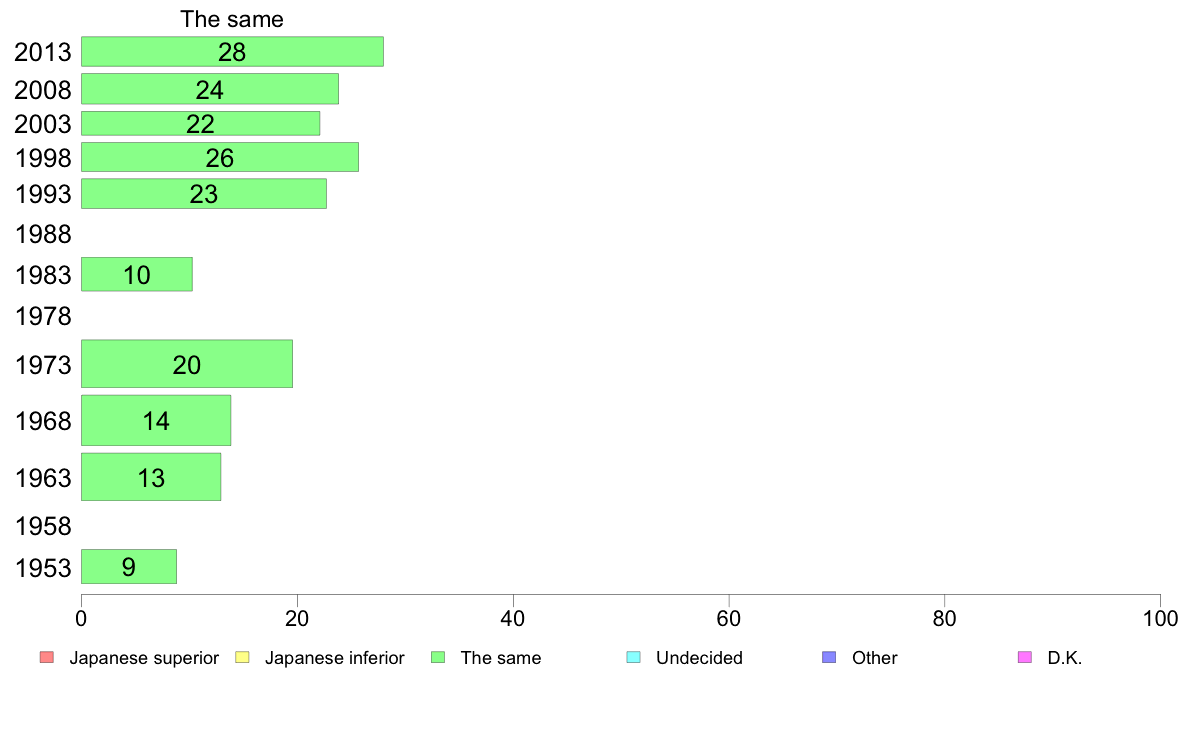Click the D.K. magenta legend swatch
The width and height of the screenshot is (1188, 736).
1025,657
